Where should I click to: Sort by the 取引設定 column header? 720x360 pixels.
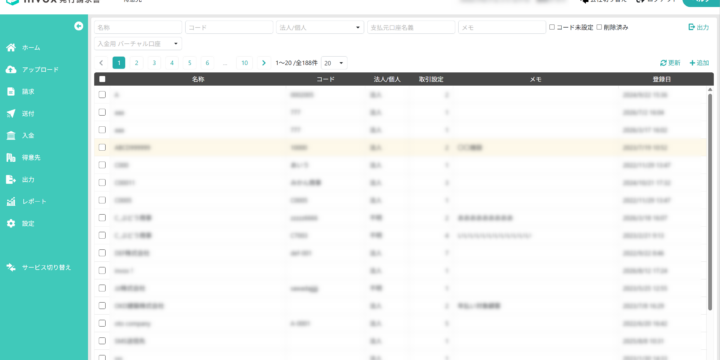431,79
